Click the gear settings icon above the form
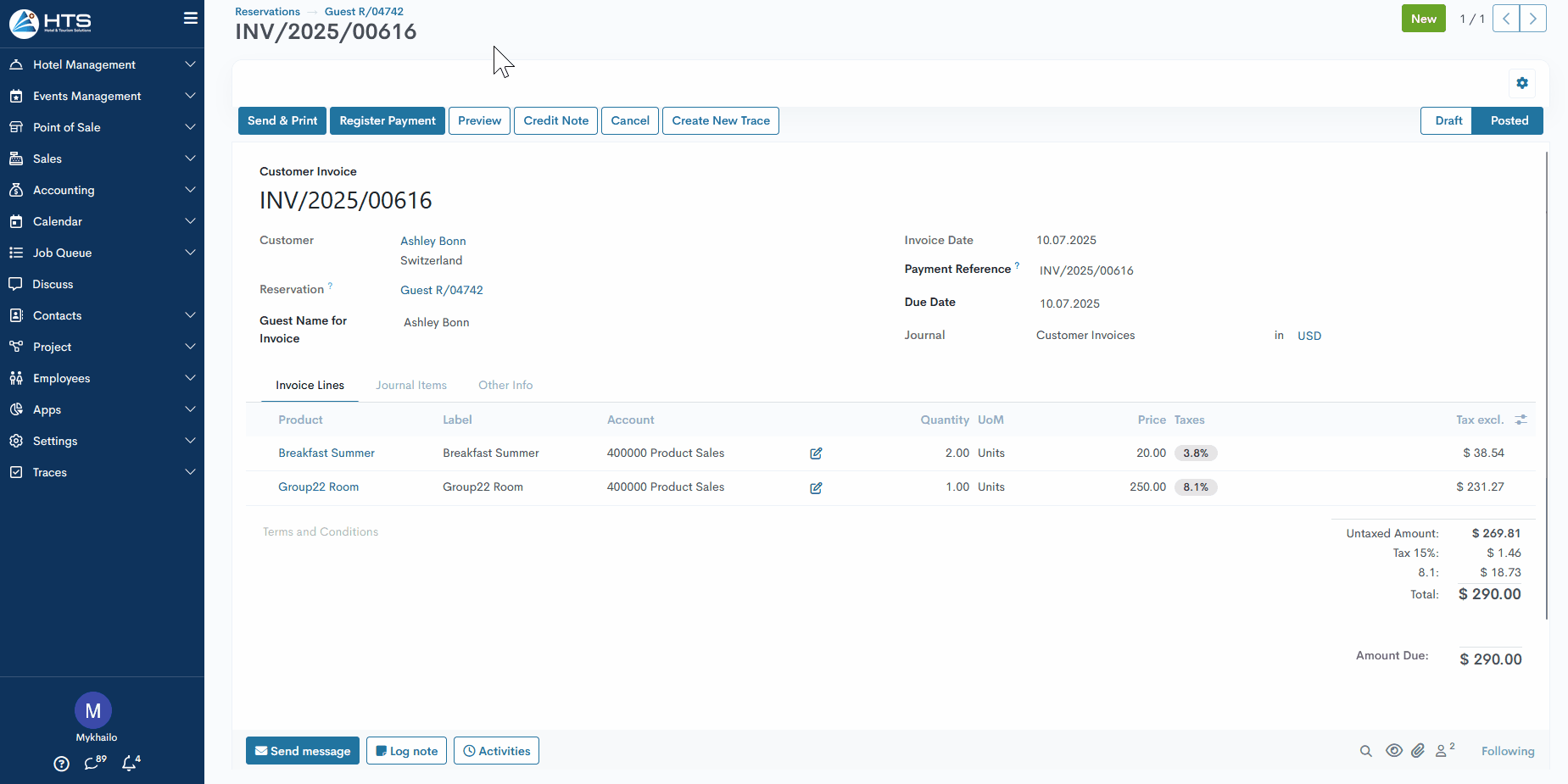Screen dimensions: 1568x784 [x=1522, y=83]
